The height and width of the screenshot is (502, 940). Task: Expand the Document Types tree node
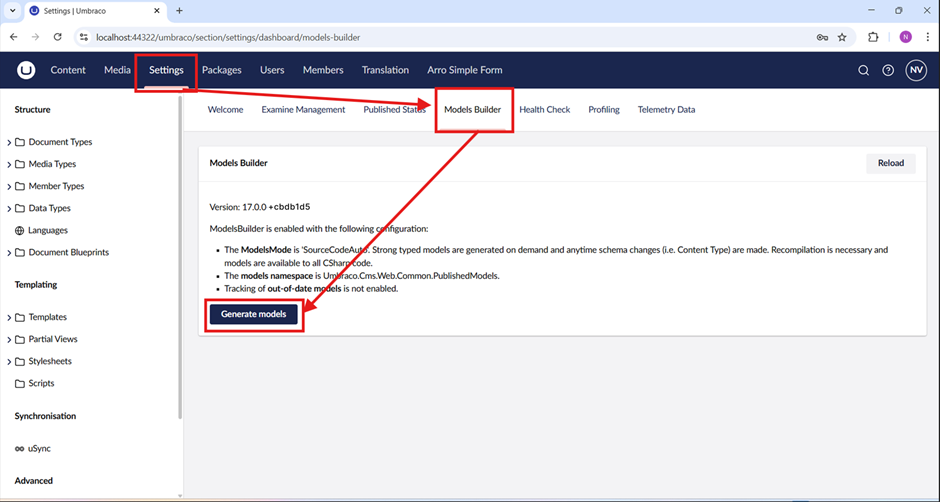tap(9, 143)
